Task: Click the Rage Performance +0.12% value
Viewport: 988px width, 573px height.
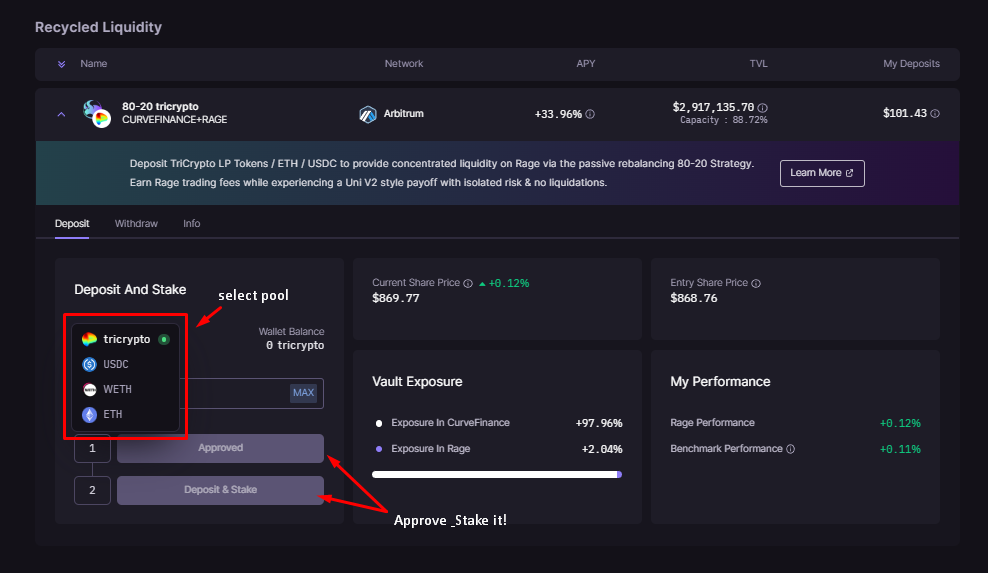Action: point(900,423)
